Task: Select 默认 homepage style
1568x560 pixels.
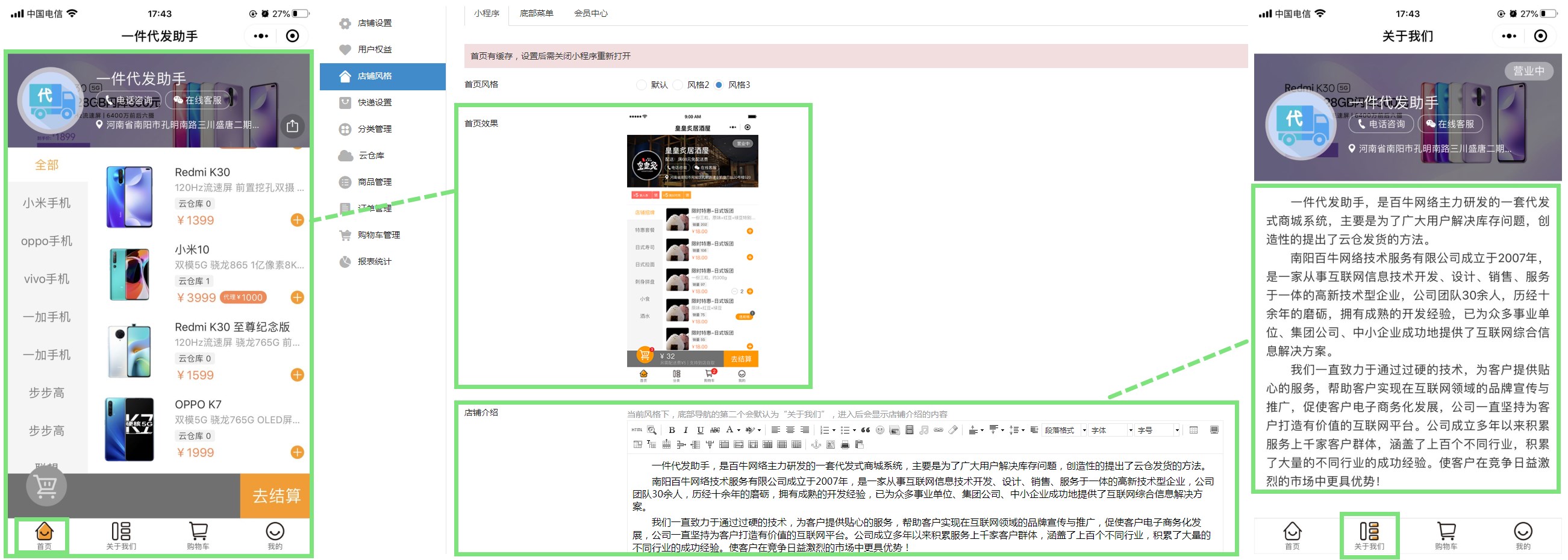Action: click(x=640, y=85)
